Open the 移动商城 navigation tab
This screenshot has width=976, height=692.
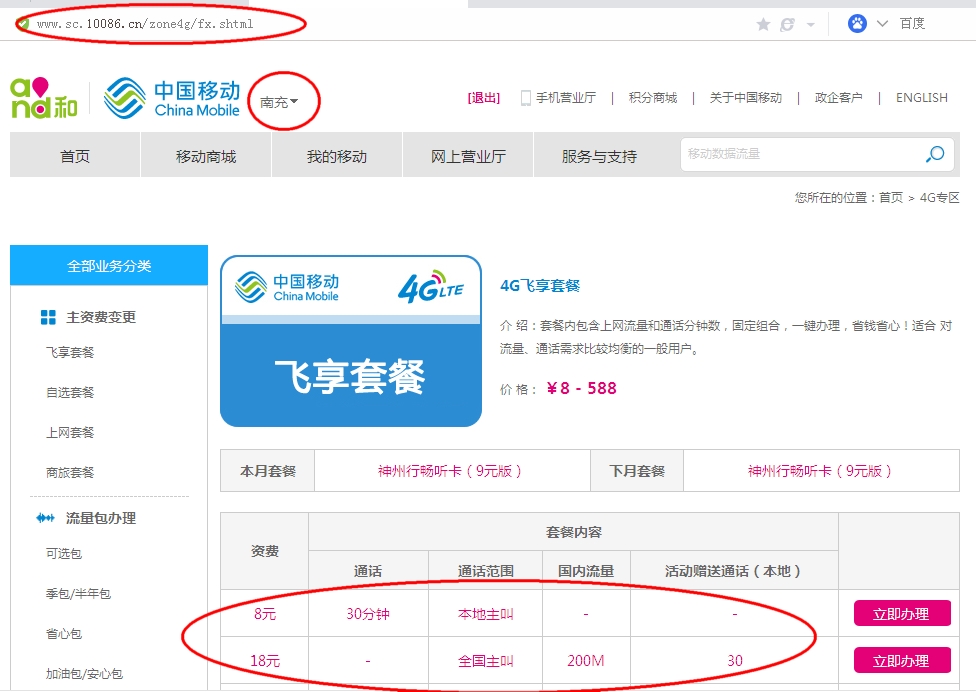coord(206,156)
